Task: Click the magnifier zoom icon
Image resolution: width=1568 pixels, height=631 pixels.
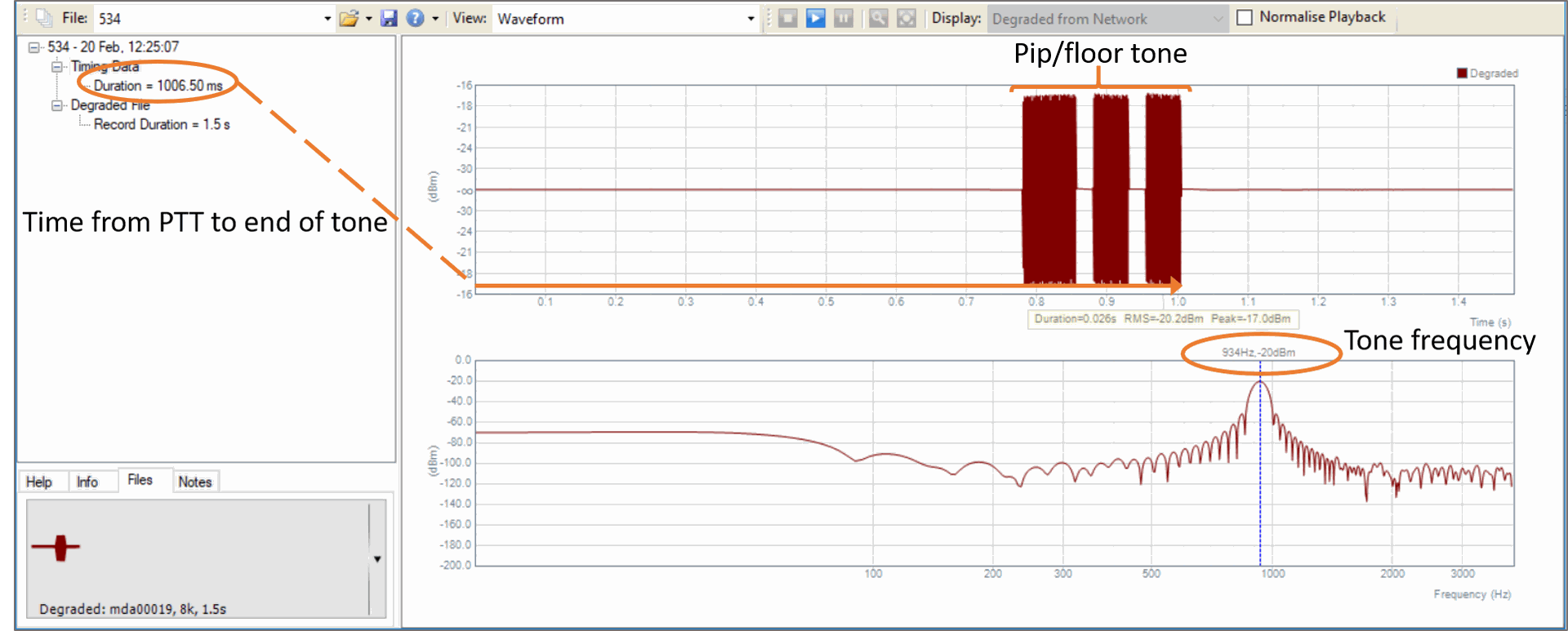Action: [x=879, y=18]
